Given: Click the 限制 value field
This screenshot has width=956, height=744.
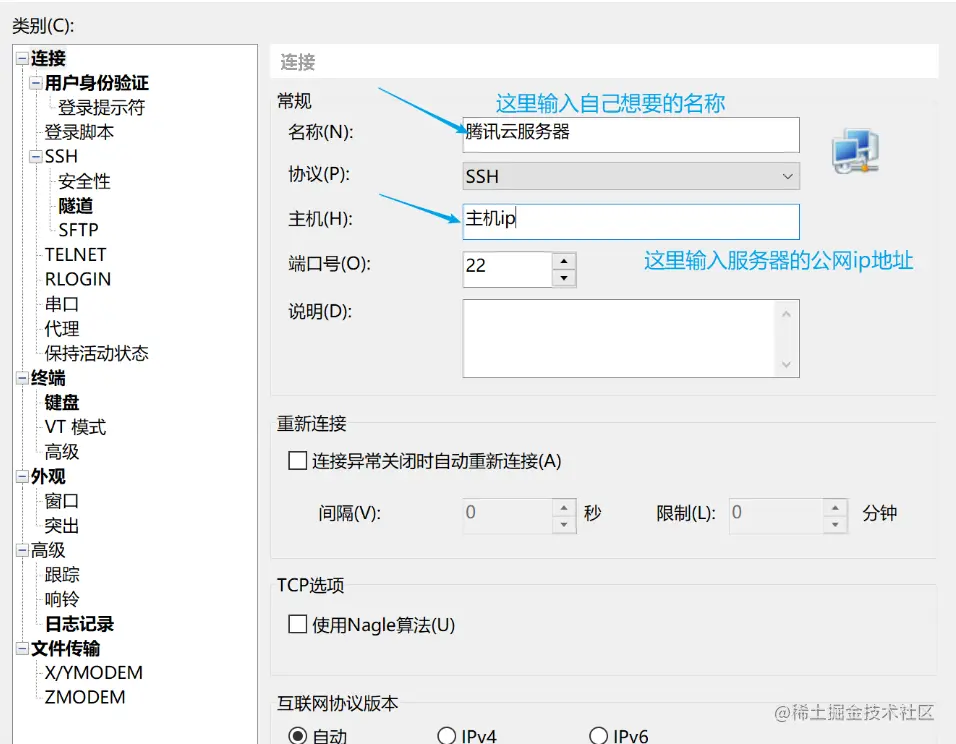Looking at the screenshot, I should pos(776,516).
